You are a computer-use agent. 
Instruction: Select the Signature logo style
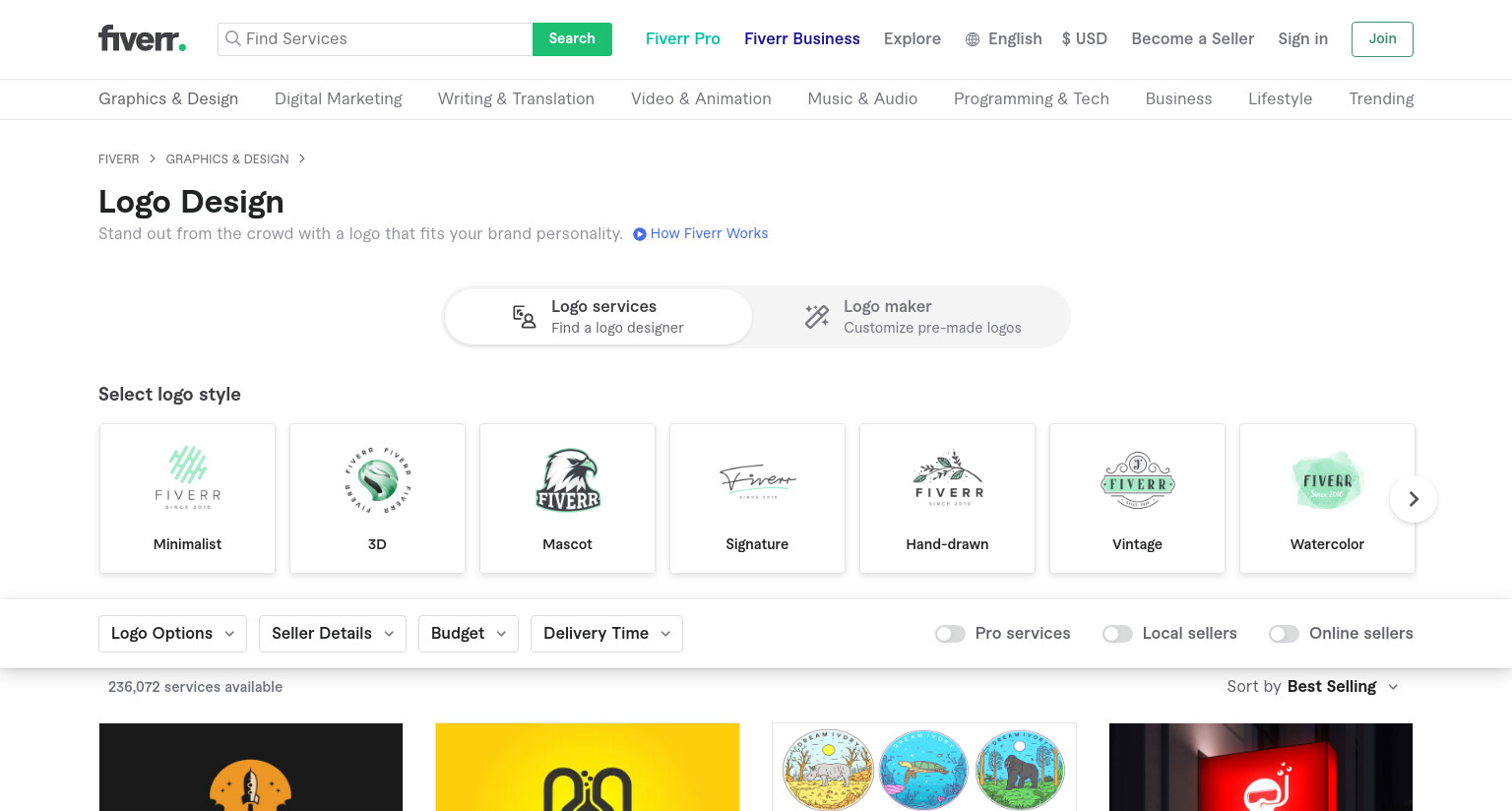point(757,498)
